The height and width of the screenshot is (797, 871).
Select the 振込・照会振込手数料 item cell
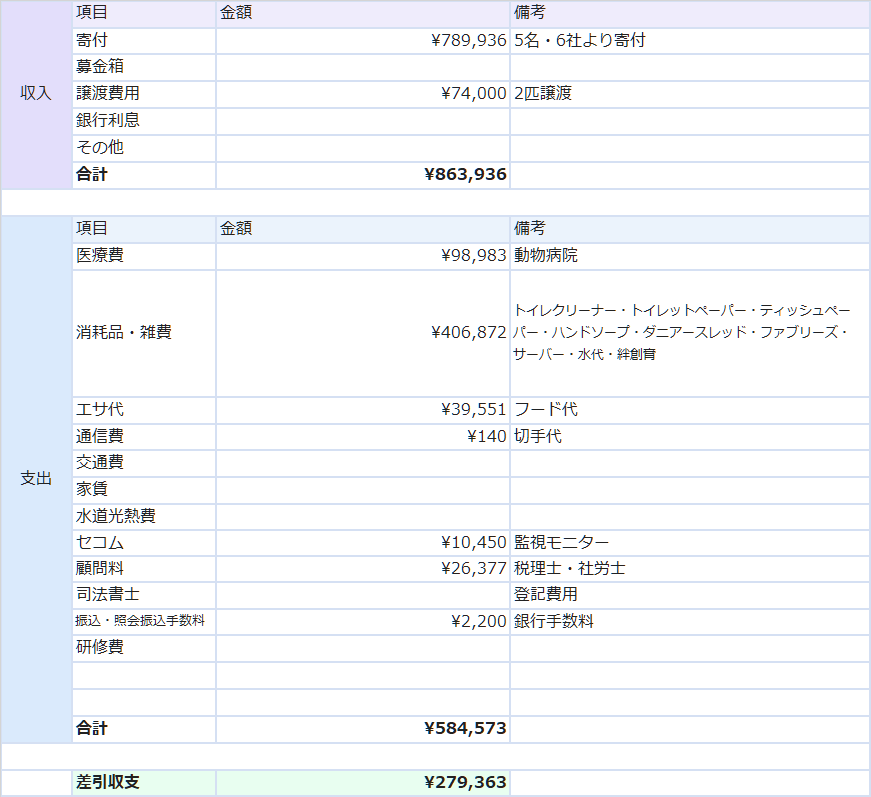(144, 621)
